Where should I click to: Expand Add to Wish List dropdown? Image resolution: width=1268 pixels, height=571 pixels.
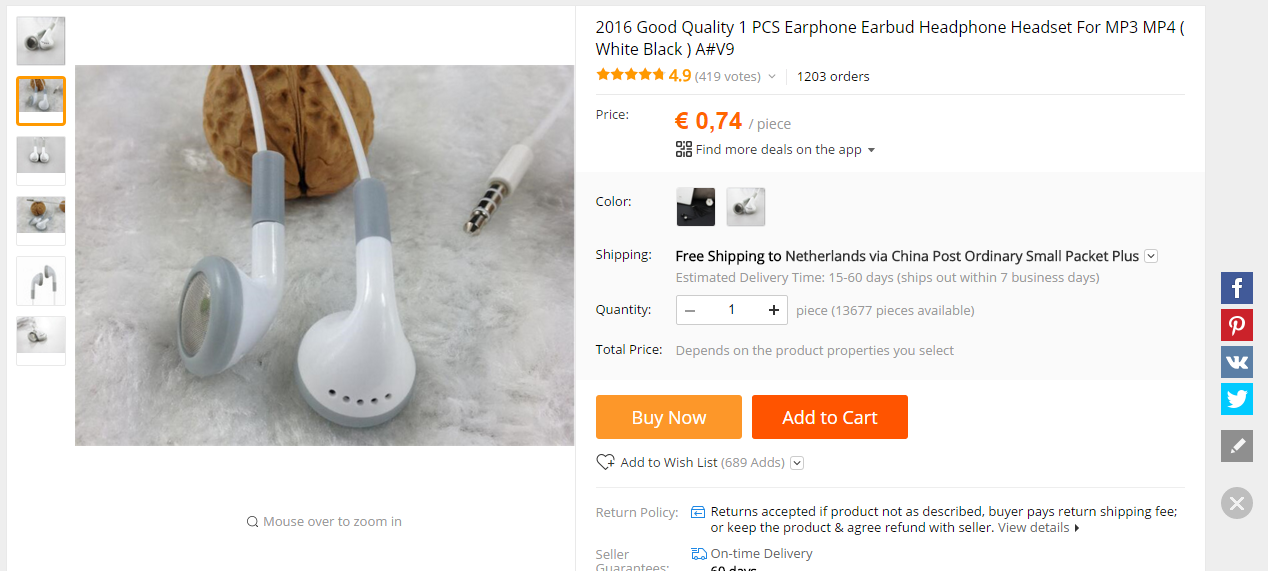tap(797, 463)
